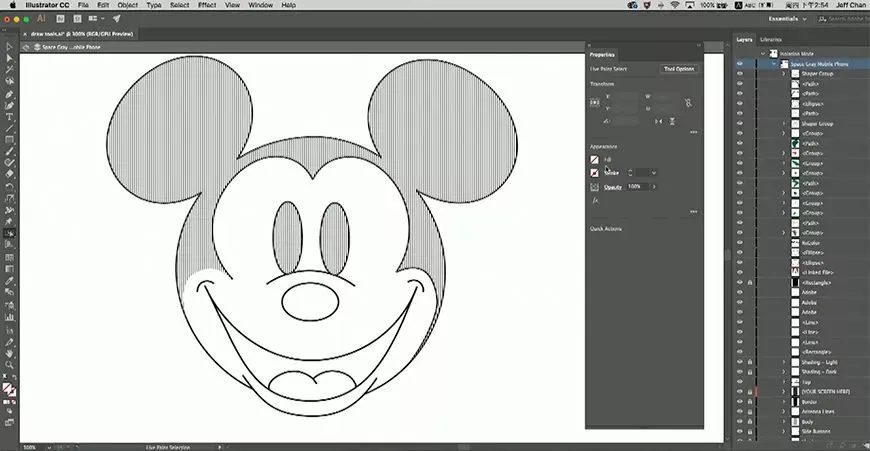Unlock the Side Buttons layer
Viewport: 870px width, 451px height.
pos(750,432)
